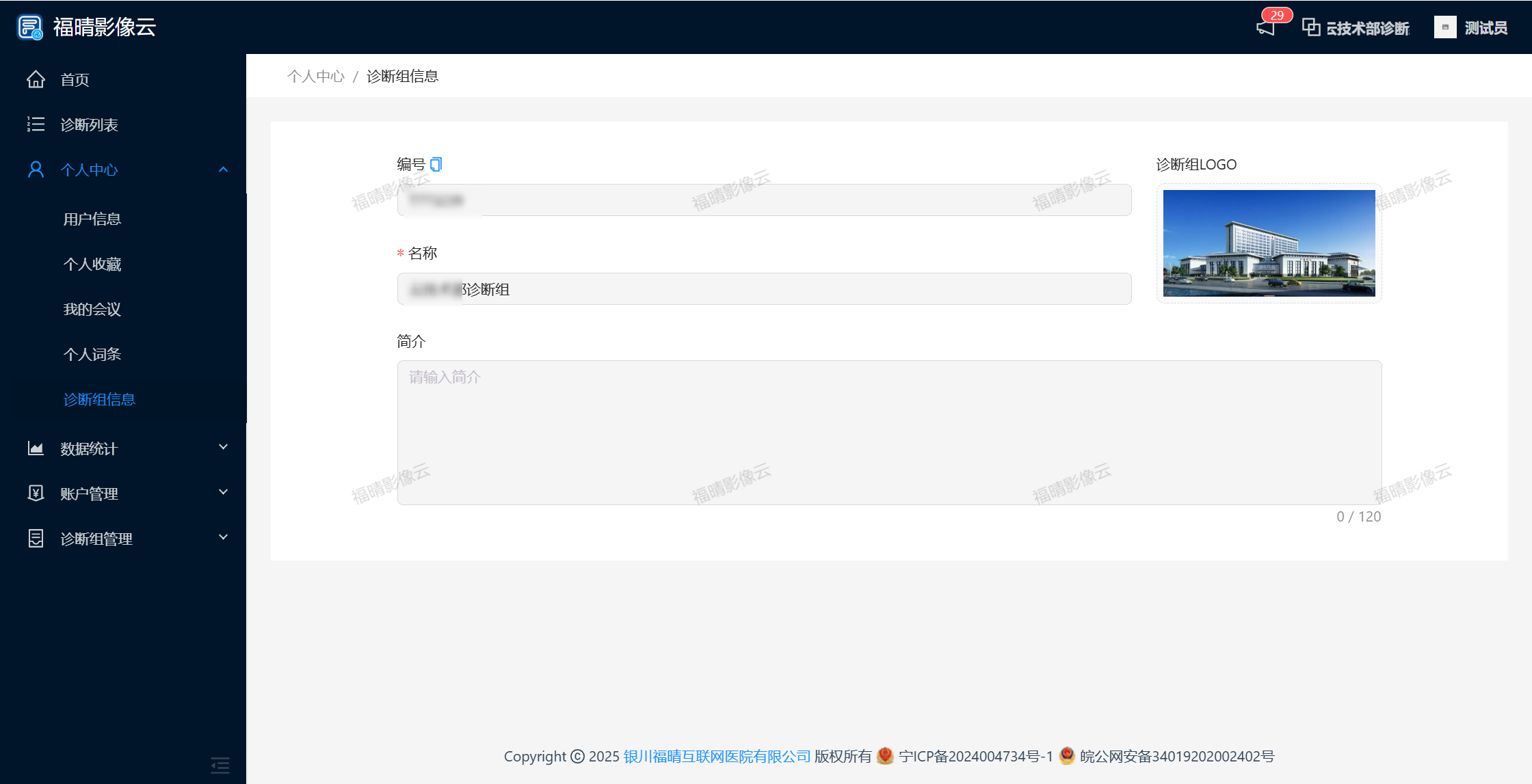
Task: Click the 诊断组LOGO hospital image
Action: click(x=1269, y=243)
